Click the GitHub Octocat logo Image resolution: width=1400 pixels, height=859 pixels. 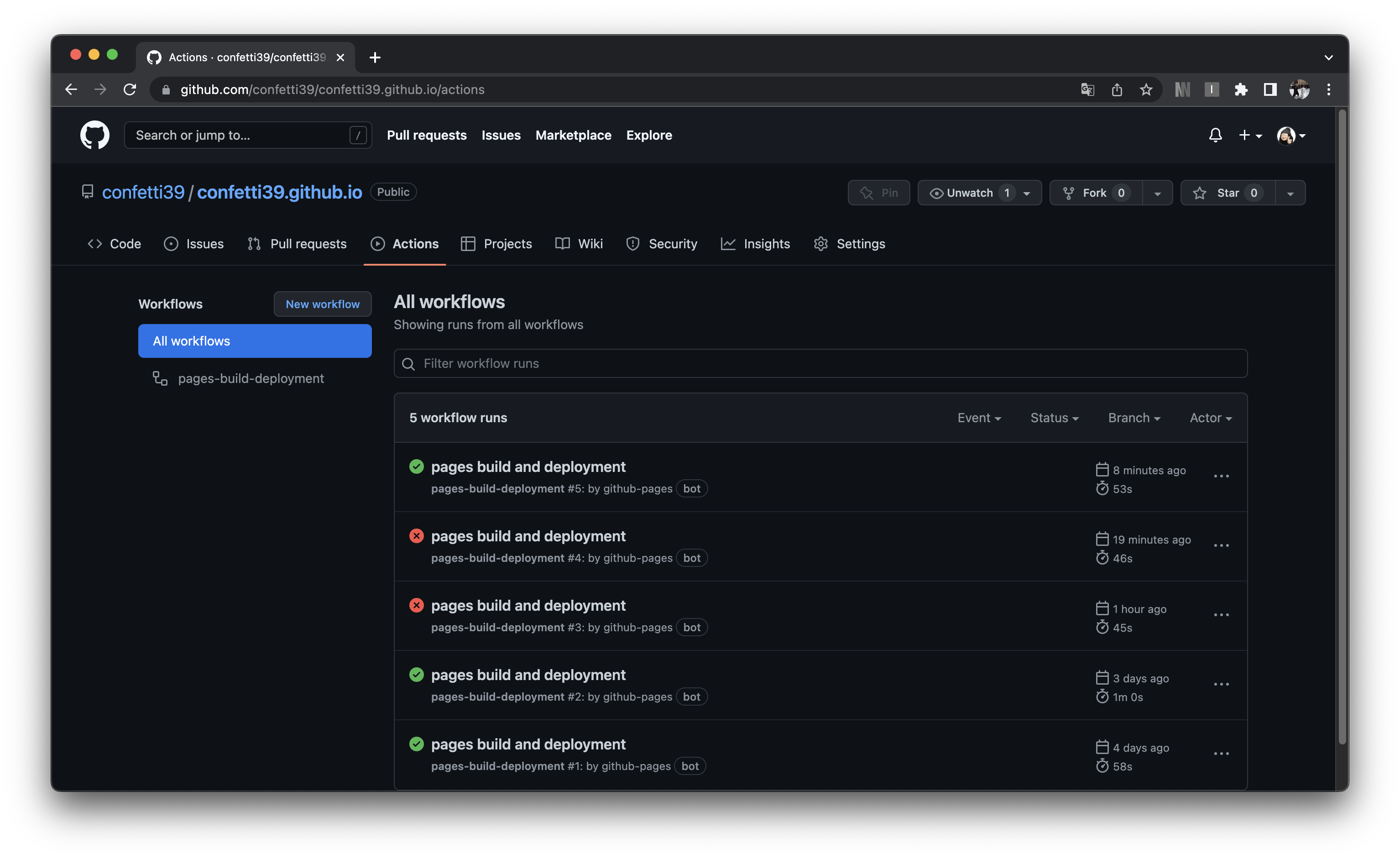click(x=94, y=135)
